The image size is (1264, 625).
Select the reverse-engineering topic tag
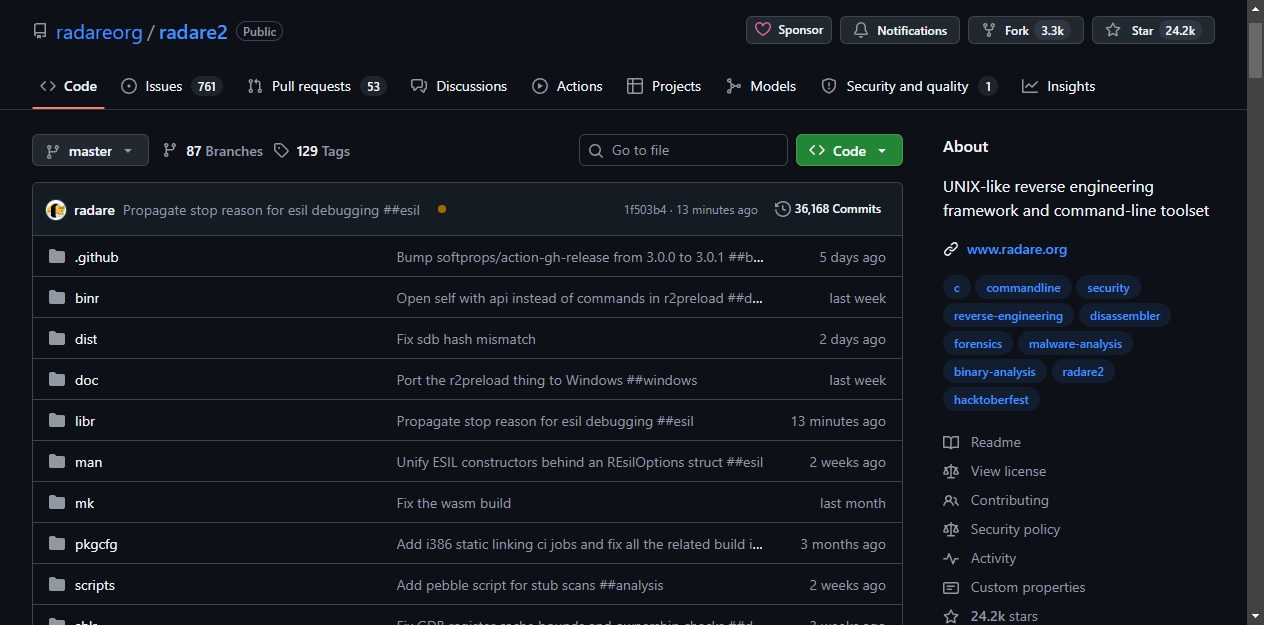[1008, 316]
